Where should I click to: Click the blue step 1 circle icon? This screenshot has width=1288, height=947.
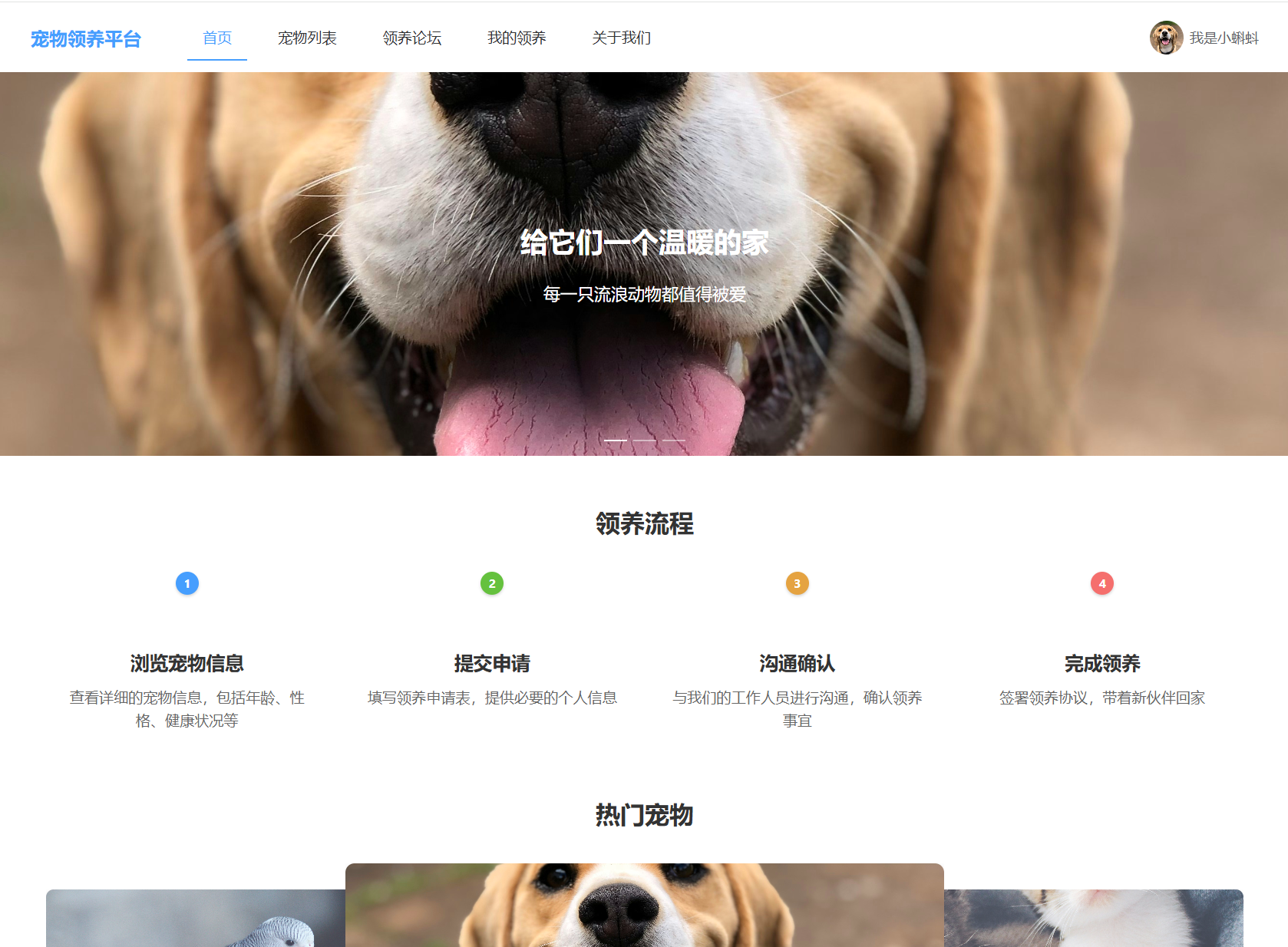[187, 583]
